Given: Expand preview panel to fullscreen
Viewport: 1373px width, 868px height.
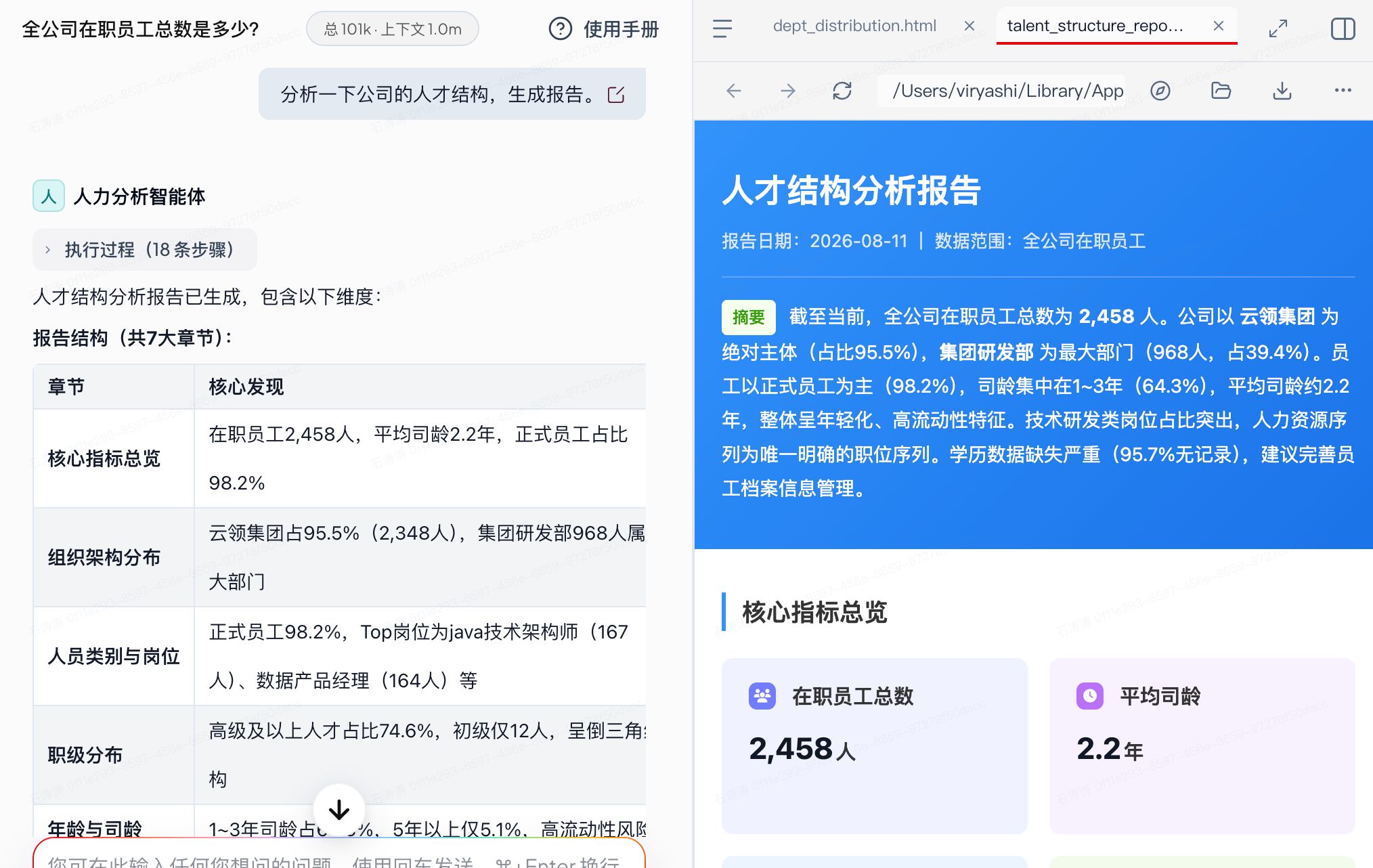Looking at the screenshot, I should pos(1278,28).
